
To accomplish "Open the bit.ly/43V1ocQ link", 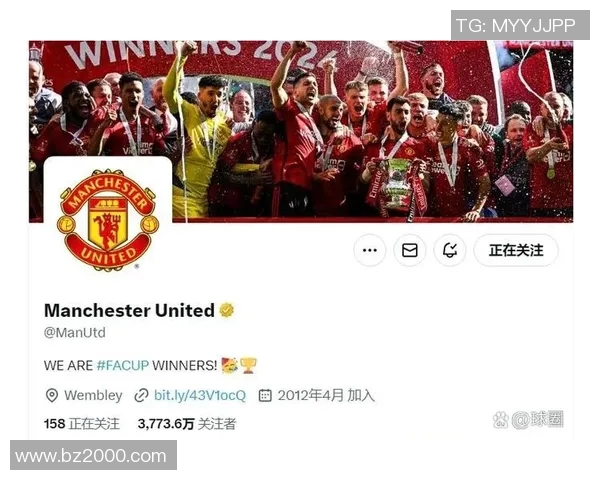I will coord(200,395).
